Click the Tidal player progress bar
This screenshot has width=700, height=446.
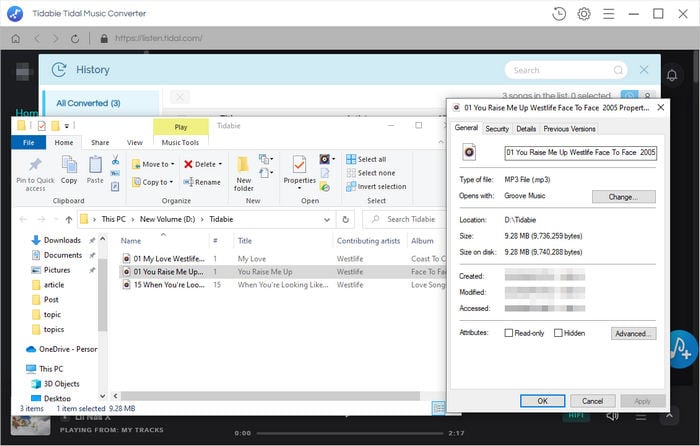(350, 433)
